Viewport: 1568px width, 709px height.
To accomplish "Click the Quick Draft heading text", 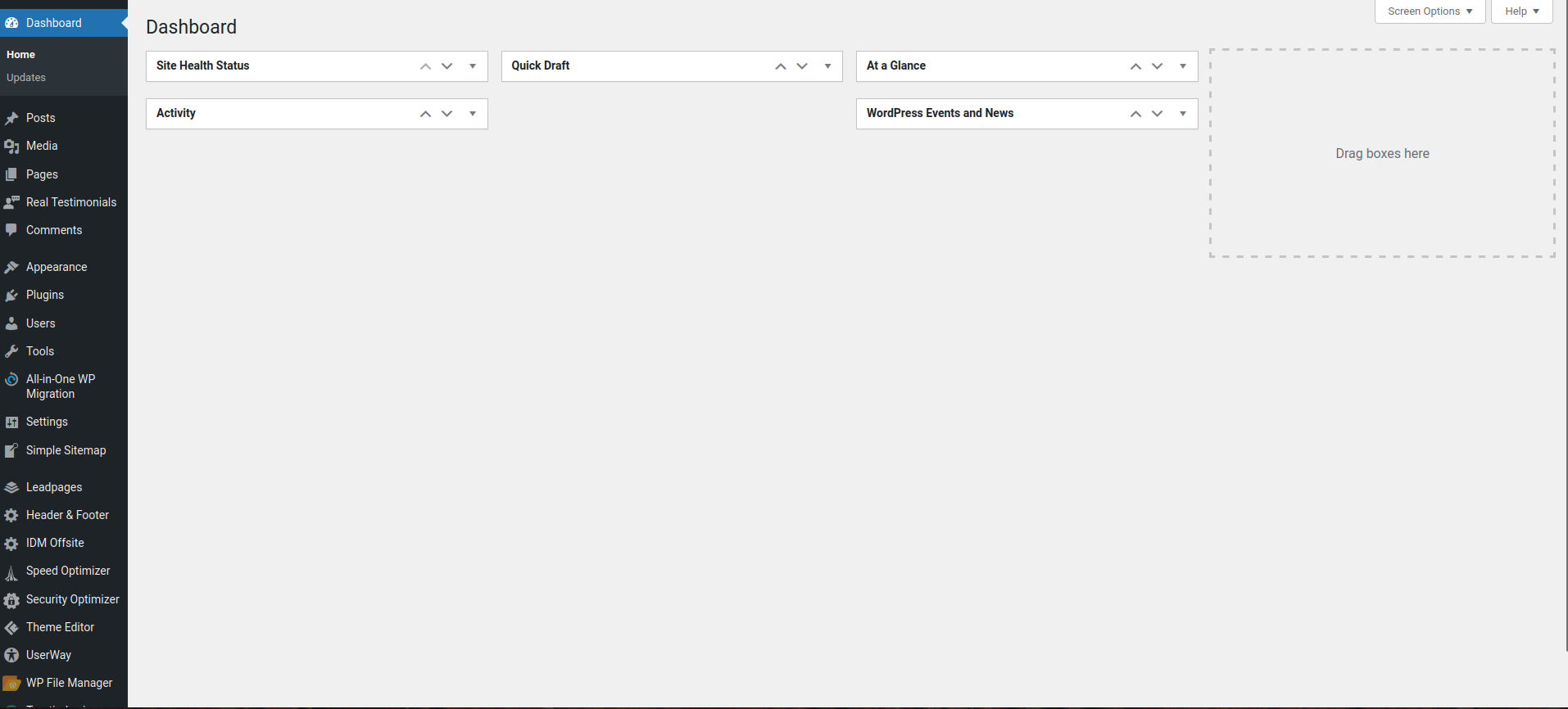I will pyautogui.click(x=541, y=65).
